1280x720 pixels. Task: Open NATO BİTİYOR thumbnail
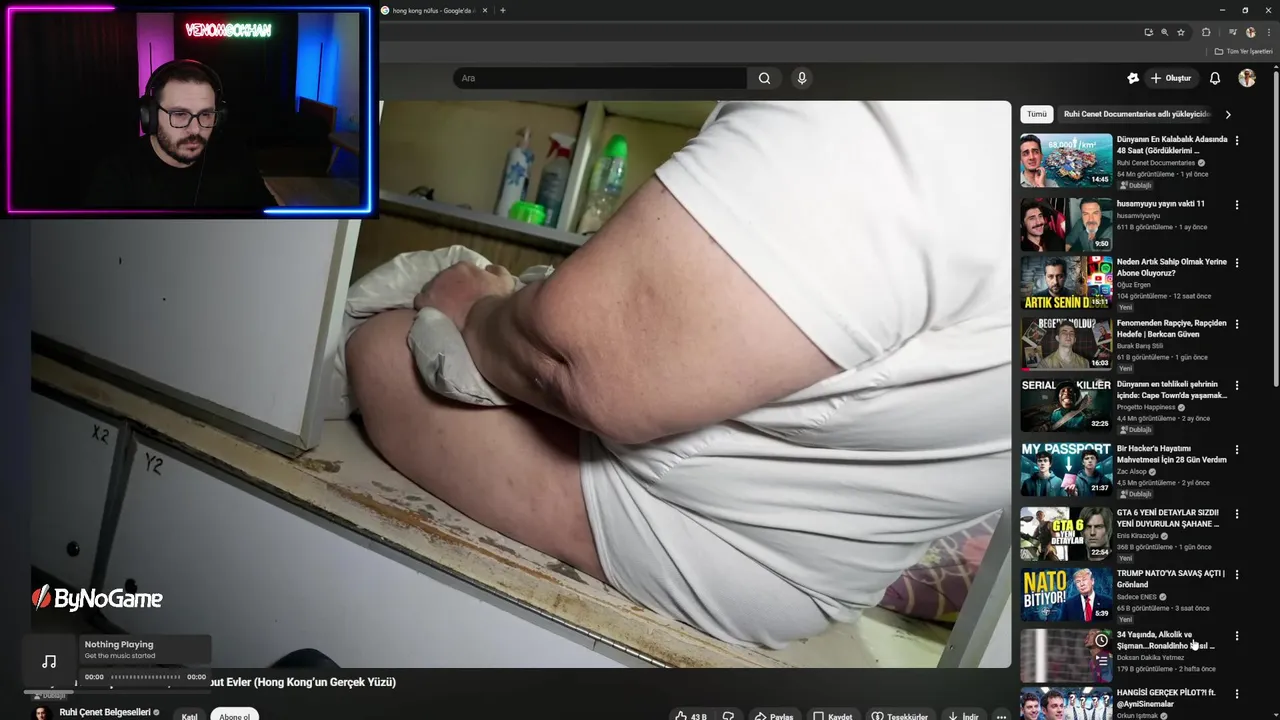1066,594
